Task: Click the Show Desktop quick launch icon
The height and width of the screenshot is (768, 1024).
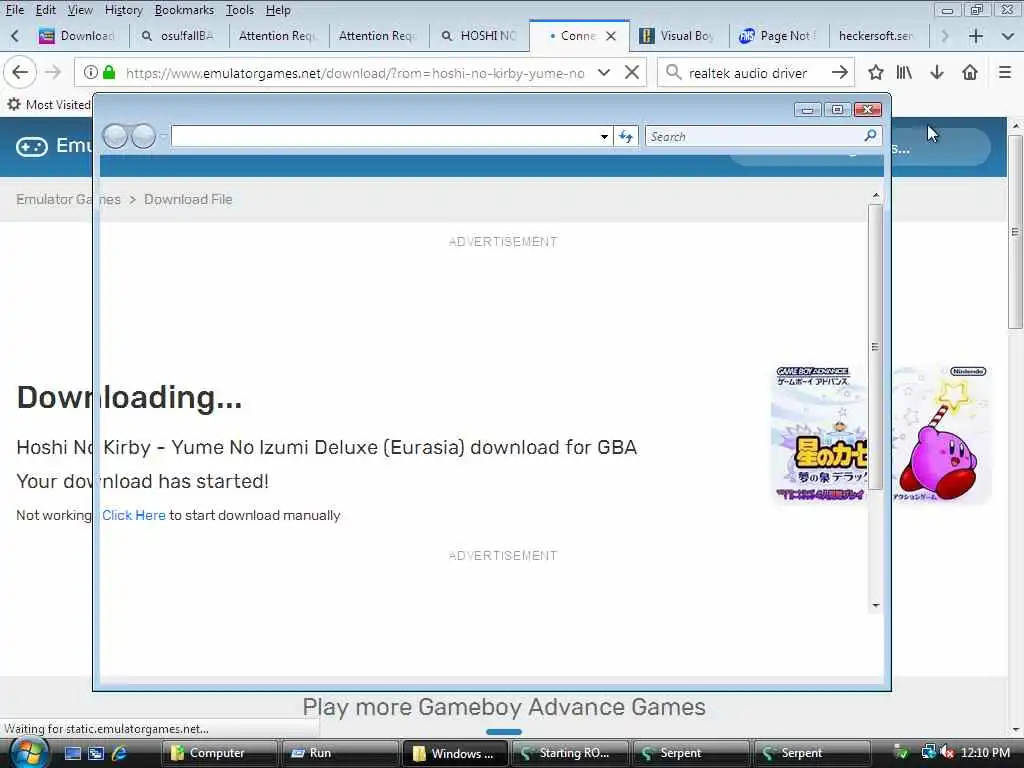Action: tap(72, 753)
